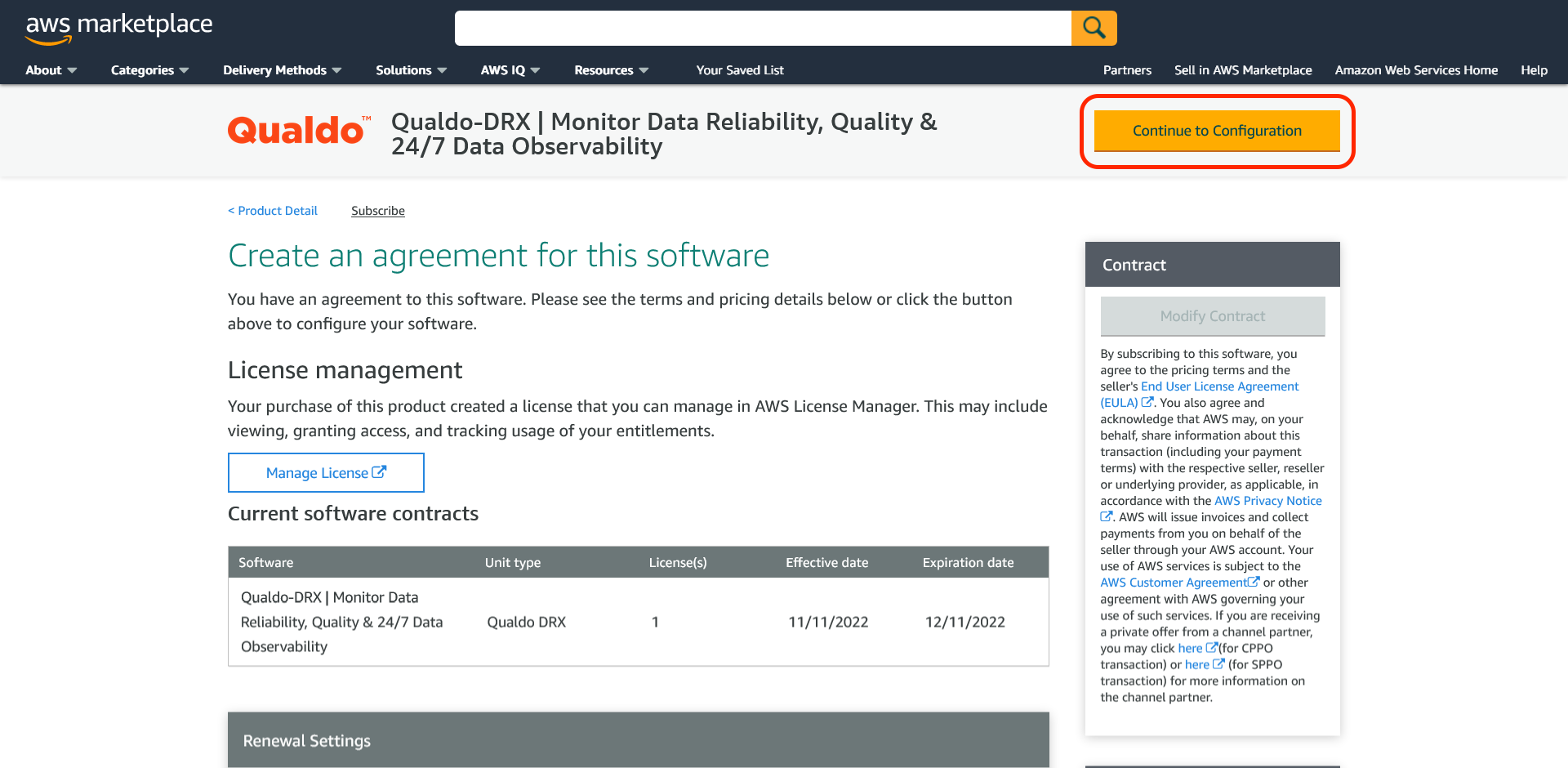Viewport: 1568px width, 768px height.
Task: Click the Qualdo brand logo
Action: coord(299,131)
